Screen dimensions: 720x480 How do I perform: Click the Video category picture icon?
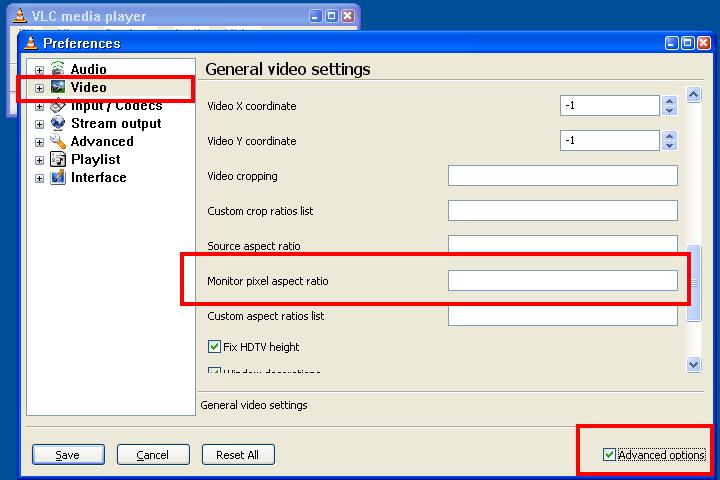tap(58, 87)
